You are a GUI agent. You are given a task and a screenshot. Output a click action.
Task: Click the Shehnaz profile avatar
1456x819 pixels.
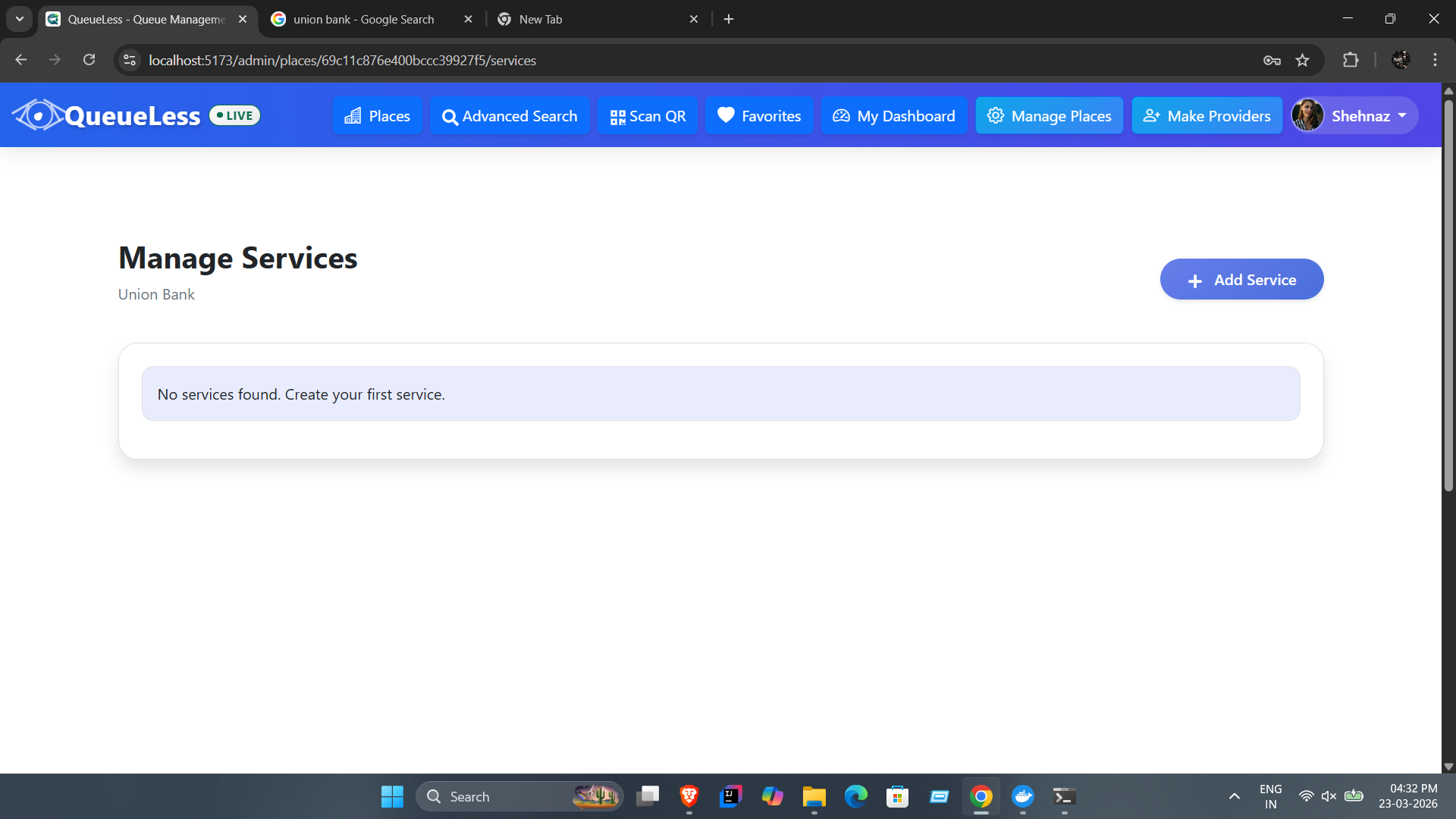click(1308, 115)
